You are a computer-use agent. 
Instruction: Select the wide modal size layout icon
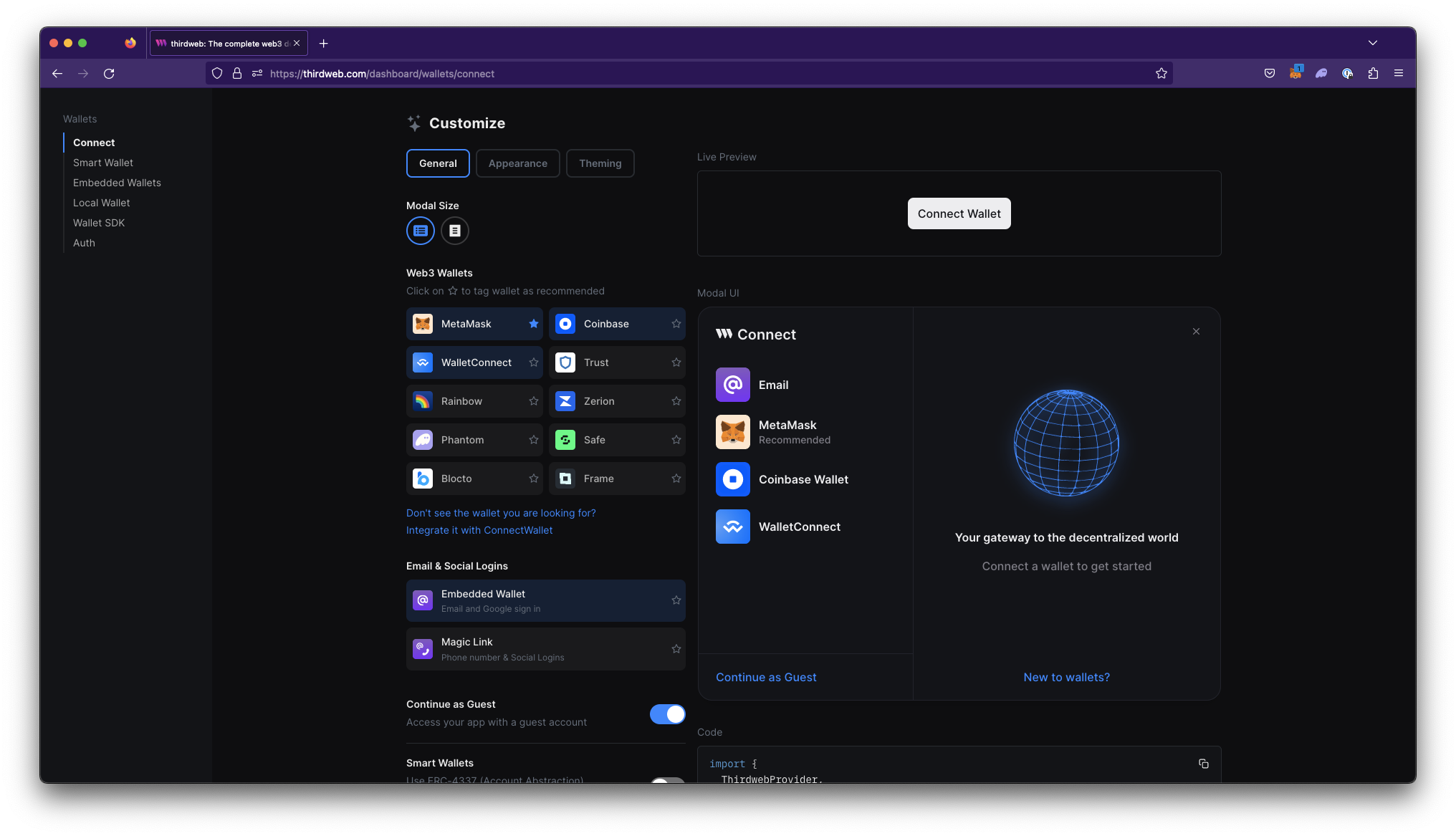[421, 231]
